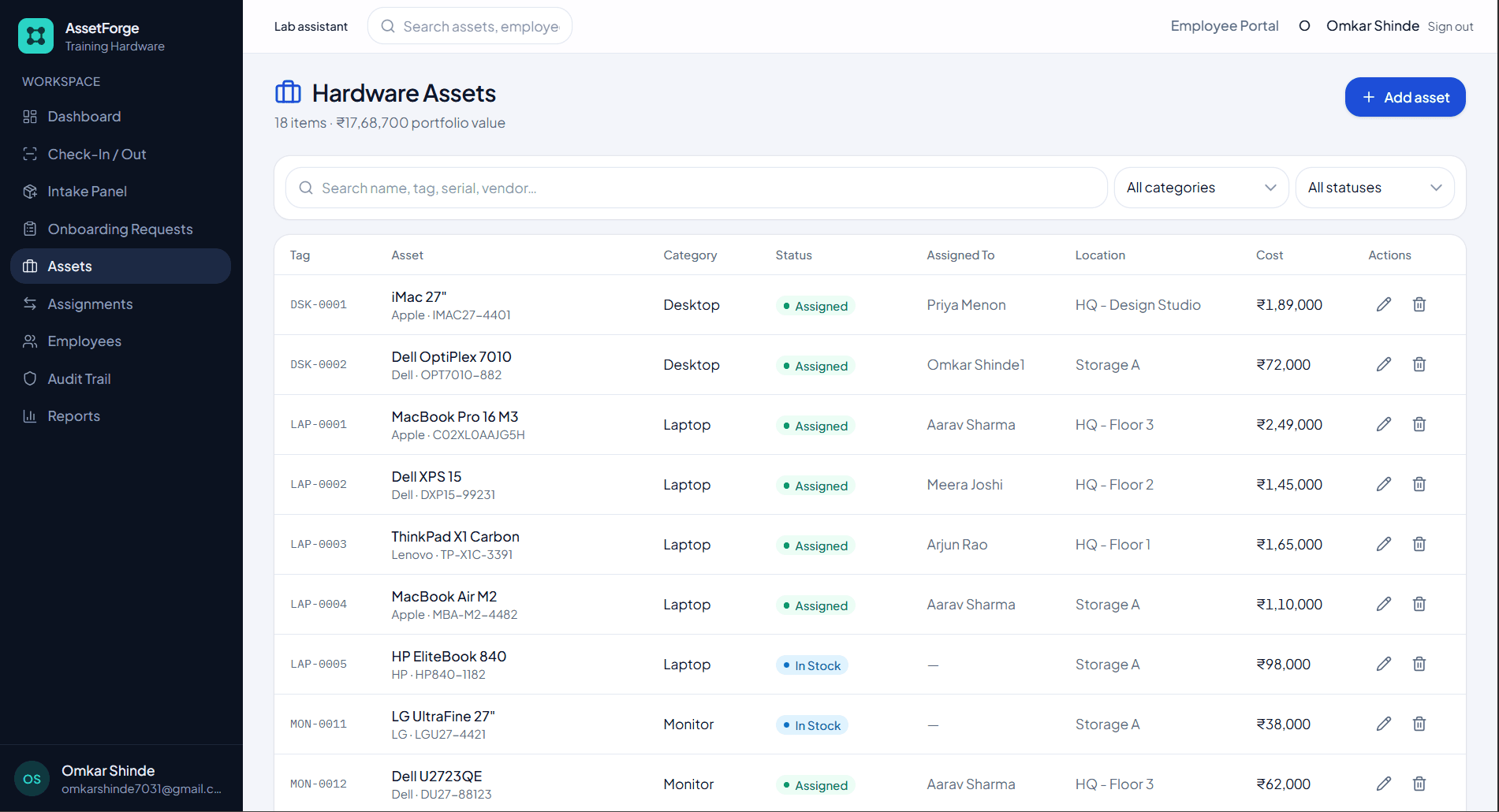Open the Intake Panel
This screenshot has height=812, width=1499.
click(x=121, y=192)
